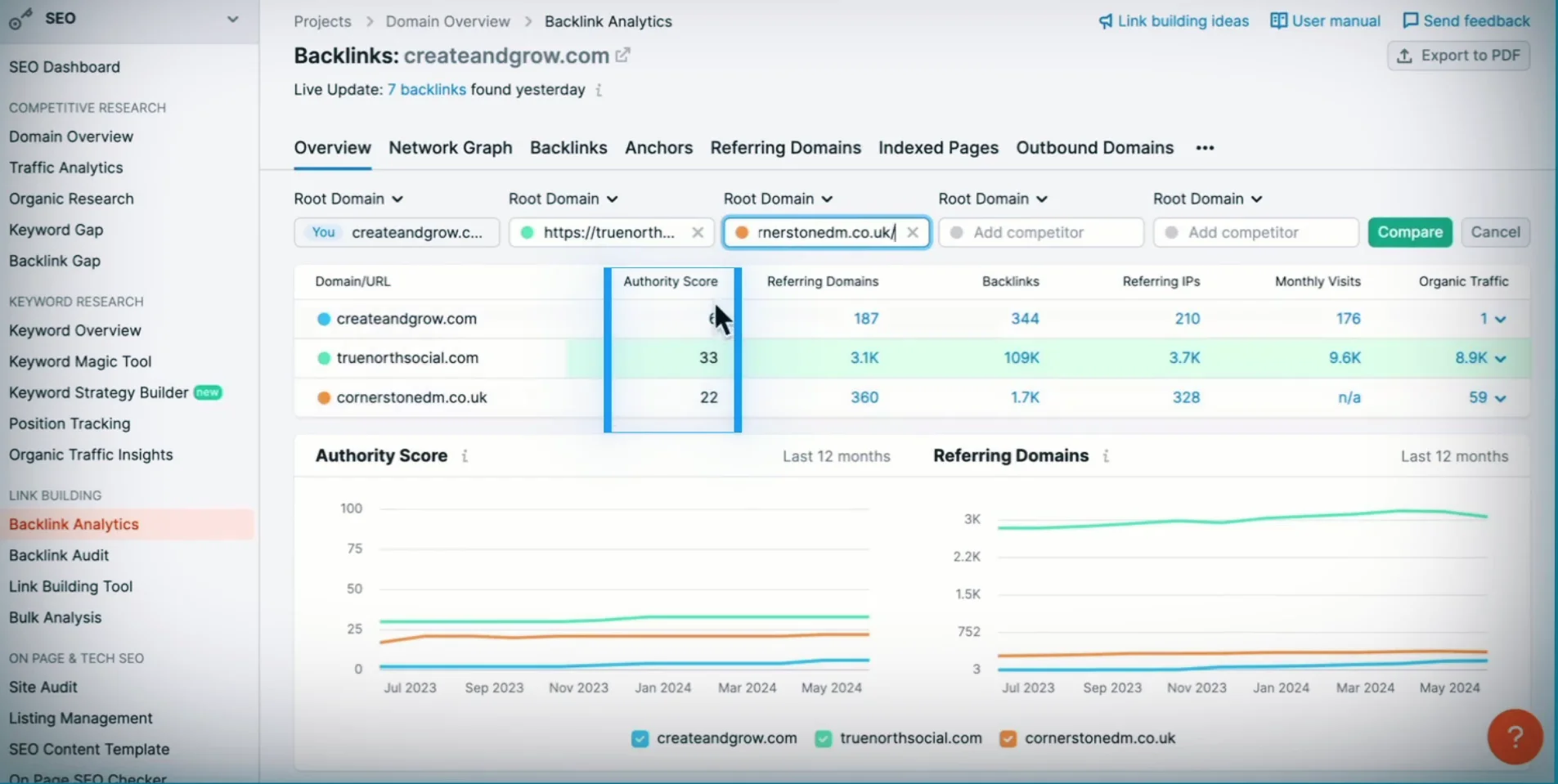Click the Send feedback chat icon
The height and width of the screenshot is (784, 1558).
click(1411, 20)
